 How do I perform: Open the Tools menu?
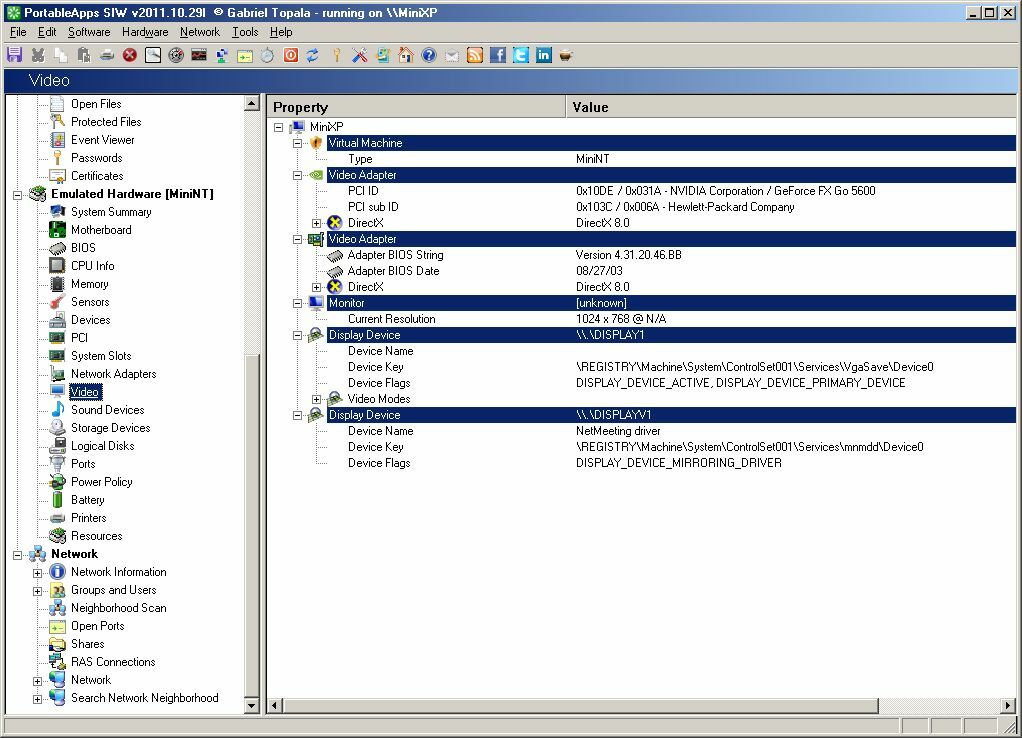pos(245,32)
